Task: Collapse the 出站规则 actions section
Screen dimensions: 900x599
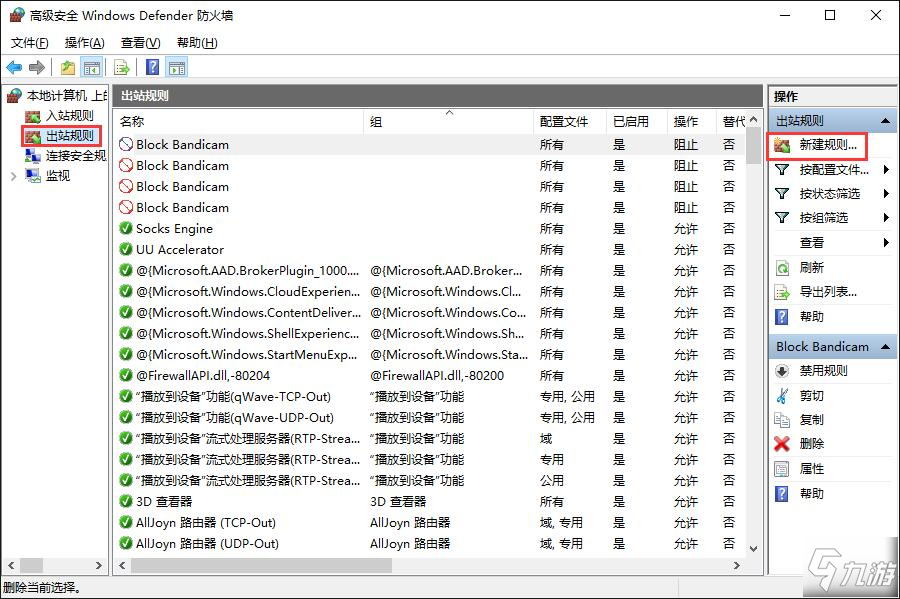Action: pyautogui.click(x=886, y=120)
